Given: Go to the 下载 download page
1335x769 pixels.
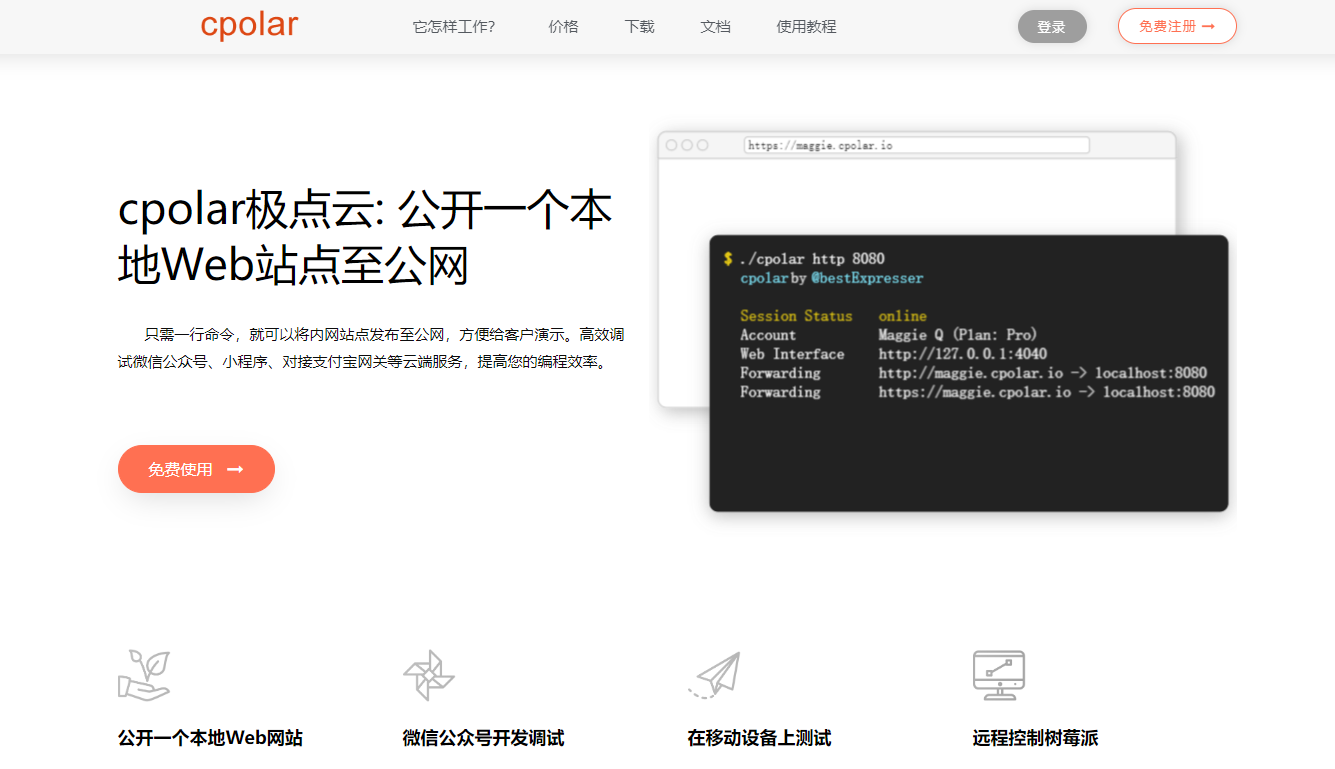Looking at the screenshot, I should click(640, 27).
